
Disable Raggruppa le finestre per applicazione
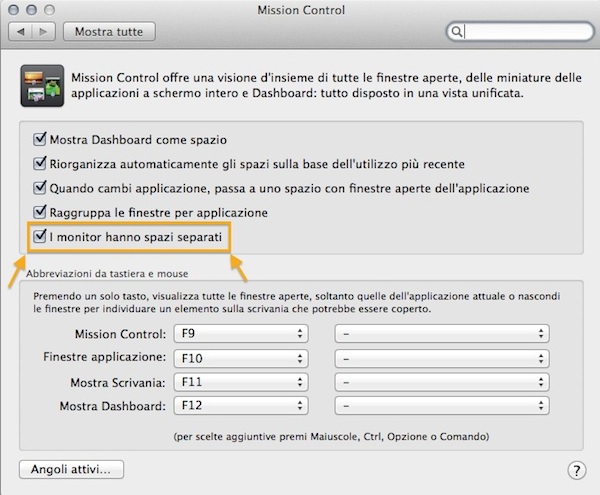point(40,212)
